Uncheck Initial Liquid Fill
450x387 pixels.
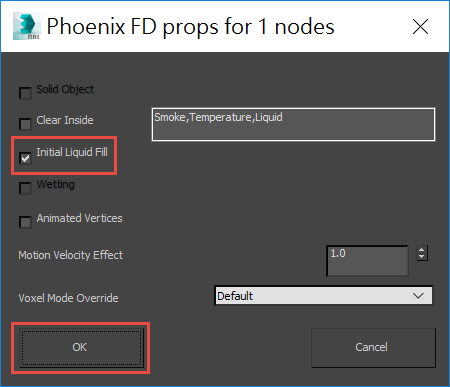click(25, 158)
